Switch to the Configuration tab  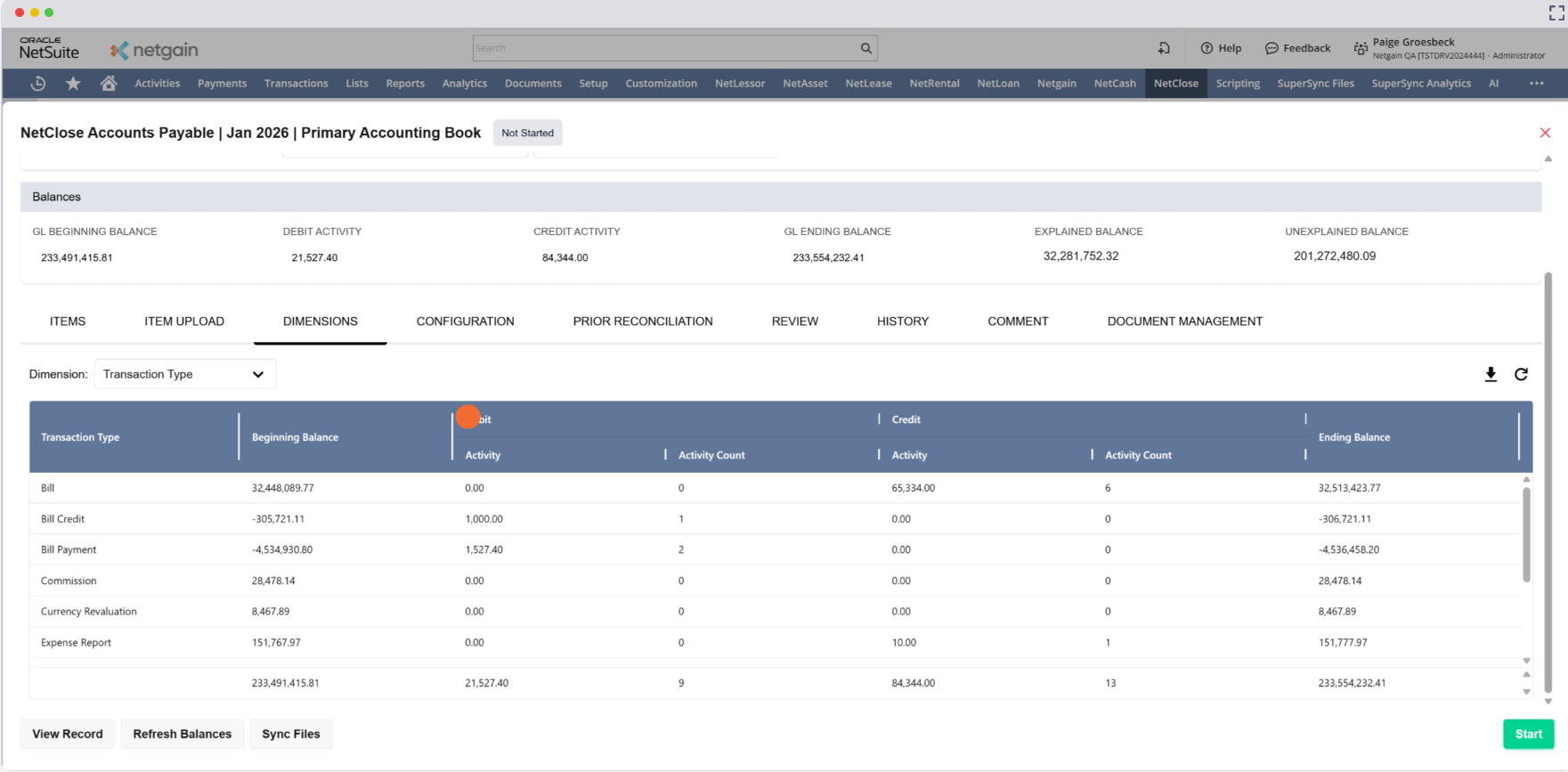coord(465,321)
